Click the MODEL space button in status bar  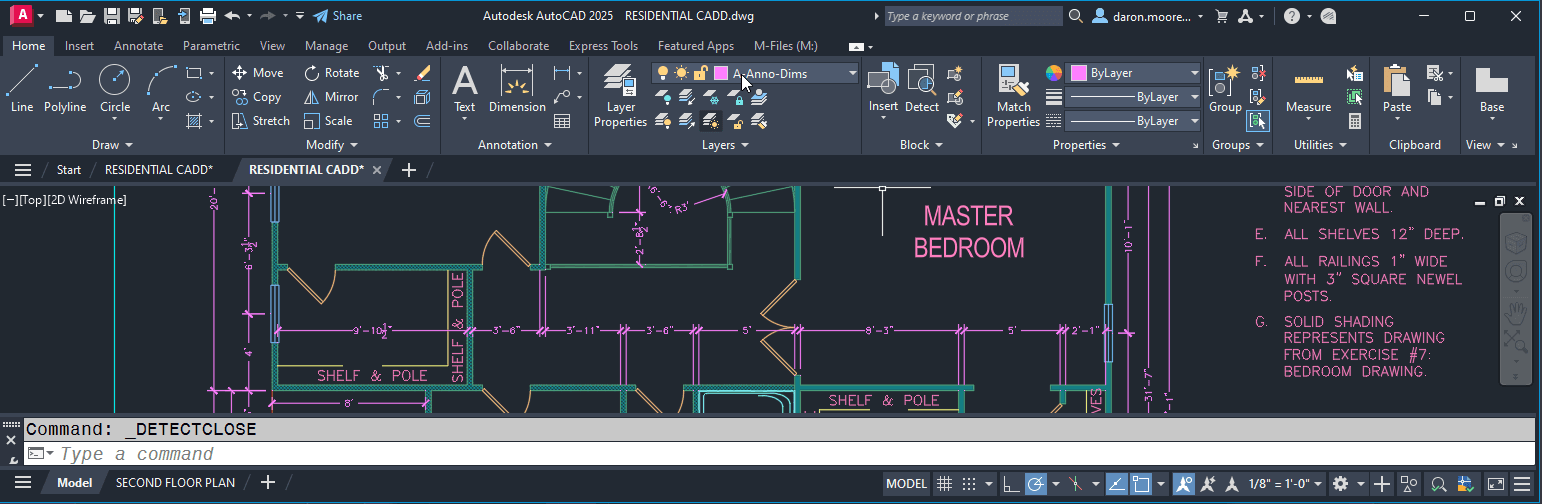tap(907, 484)
